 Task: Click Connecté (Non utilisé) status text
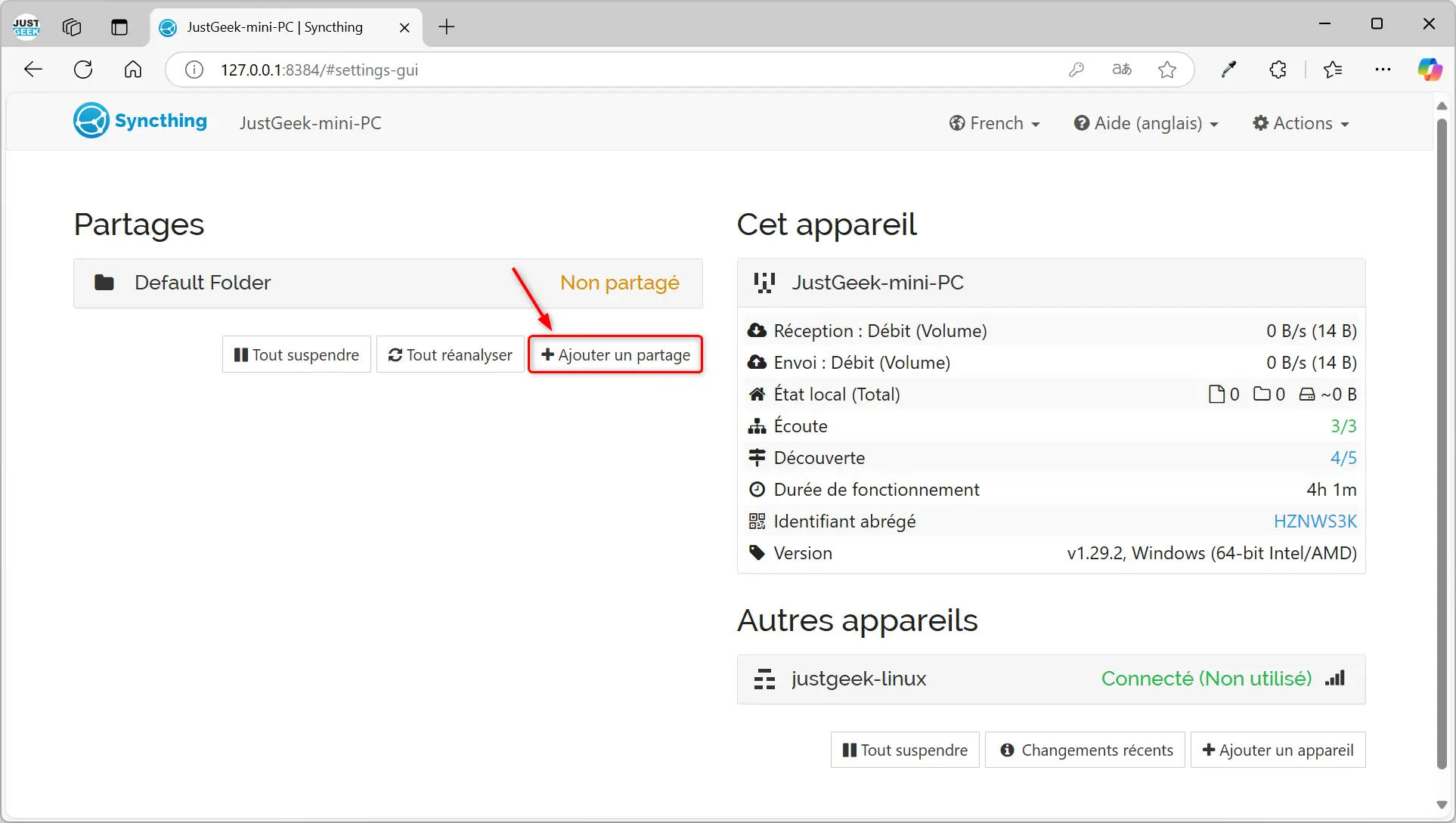coord(1206,679)
